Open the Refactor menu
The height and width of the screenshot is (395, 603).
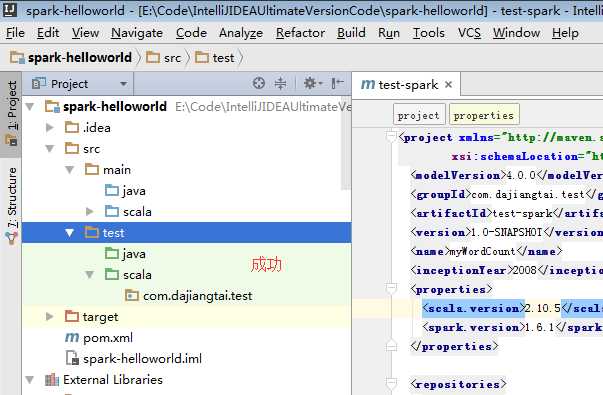(300, 33)
